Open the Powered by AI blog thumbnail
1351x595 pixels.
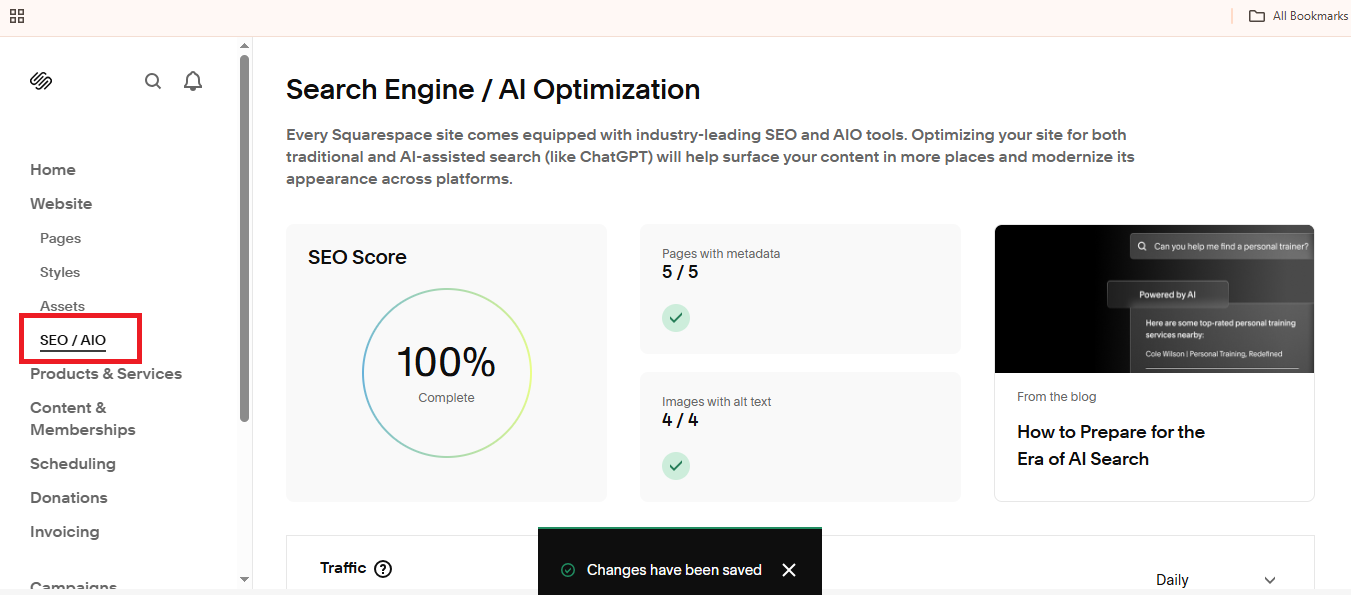click(1154, 299)
